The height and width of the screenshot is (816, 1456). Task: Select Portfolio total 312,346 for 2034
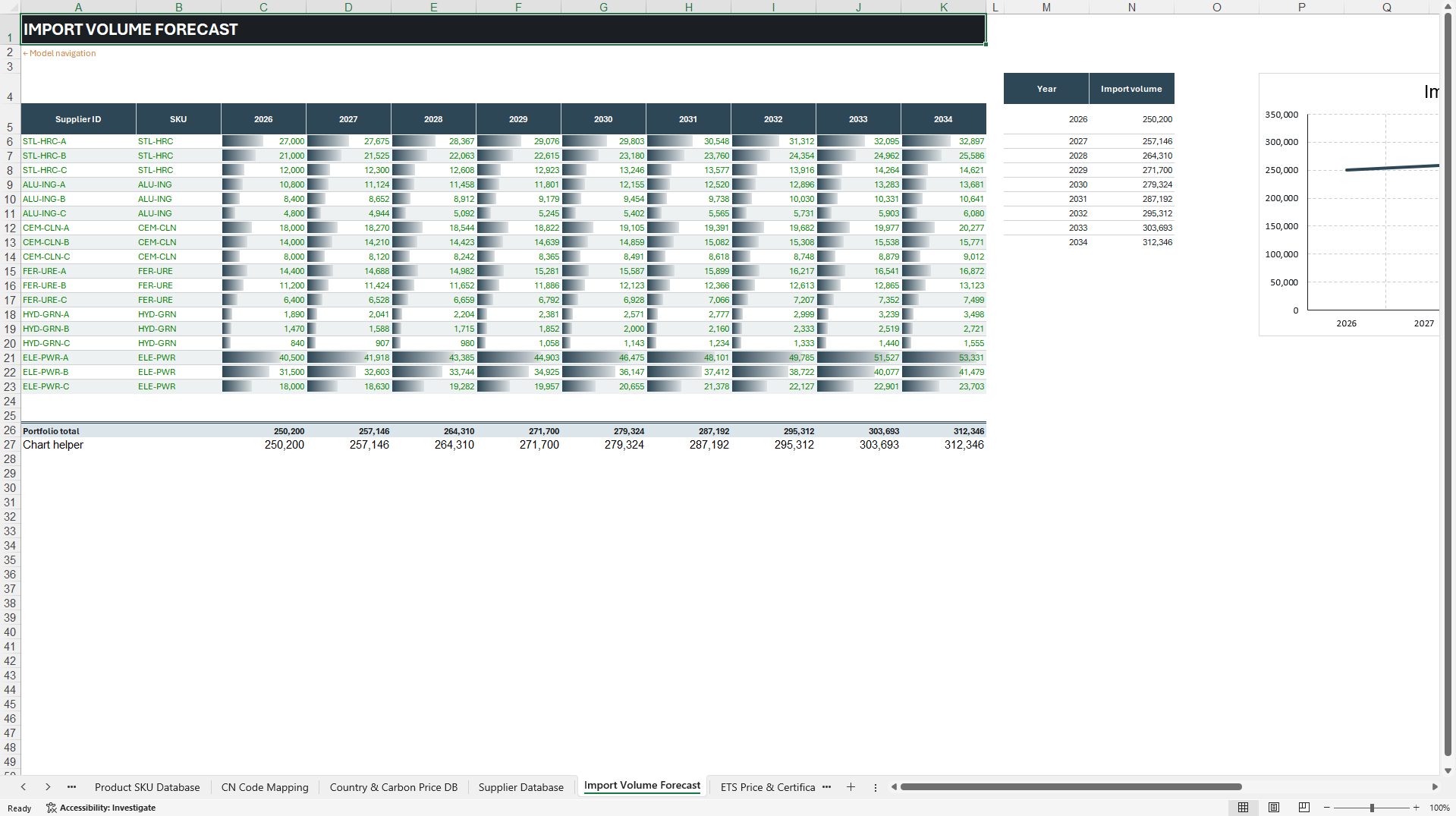coord(943,431)
